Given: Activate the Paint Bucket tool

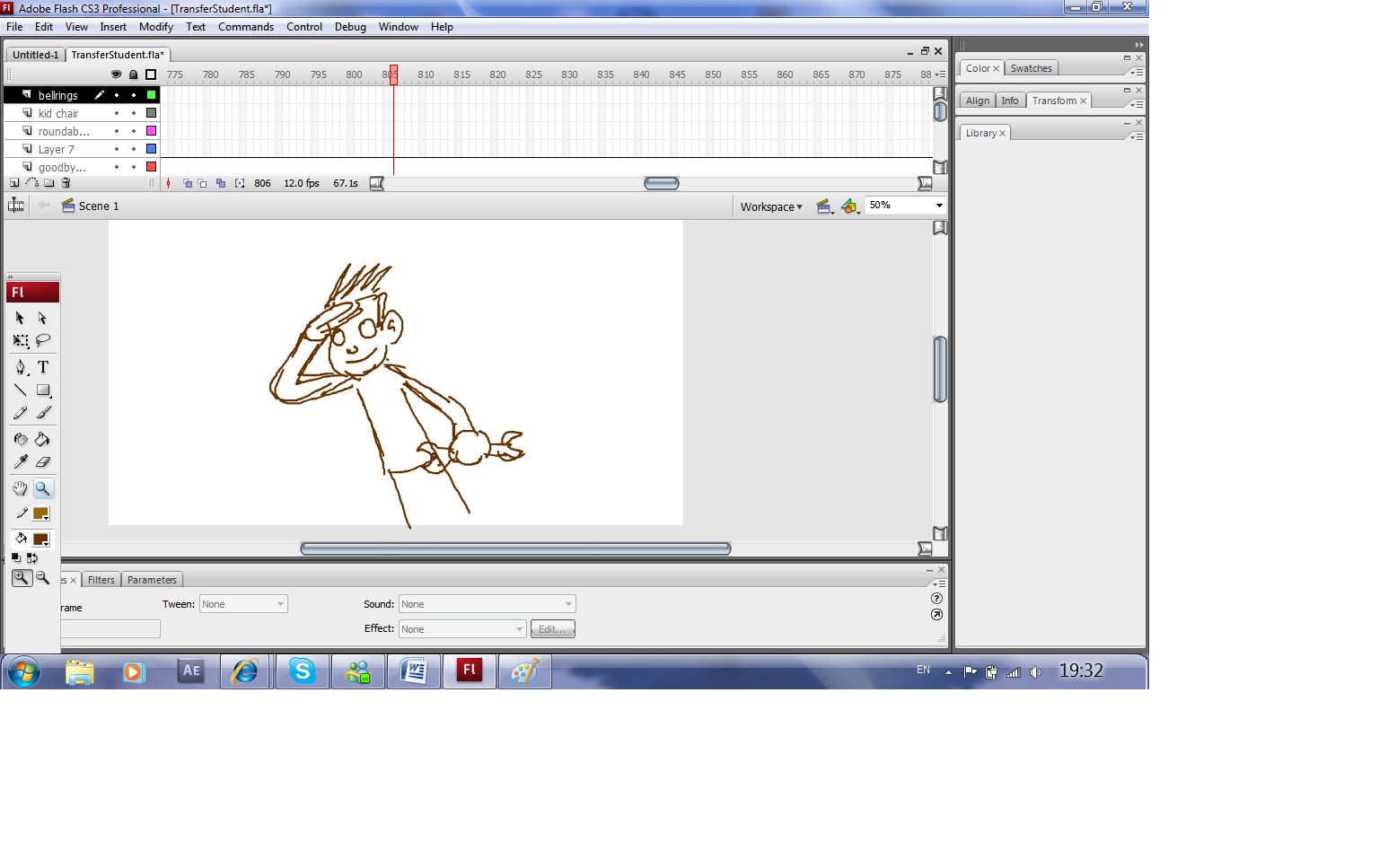Looking at the screenshot, I should click(x=42, y=440).
